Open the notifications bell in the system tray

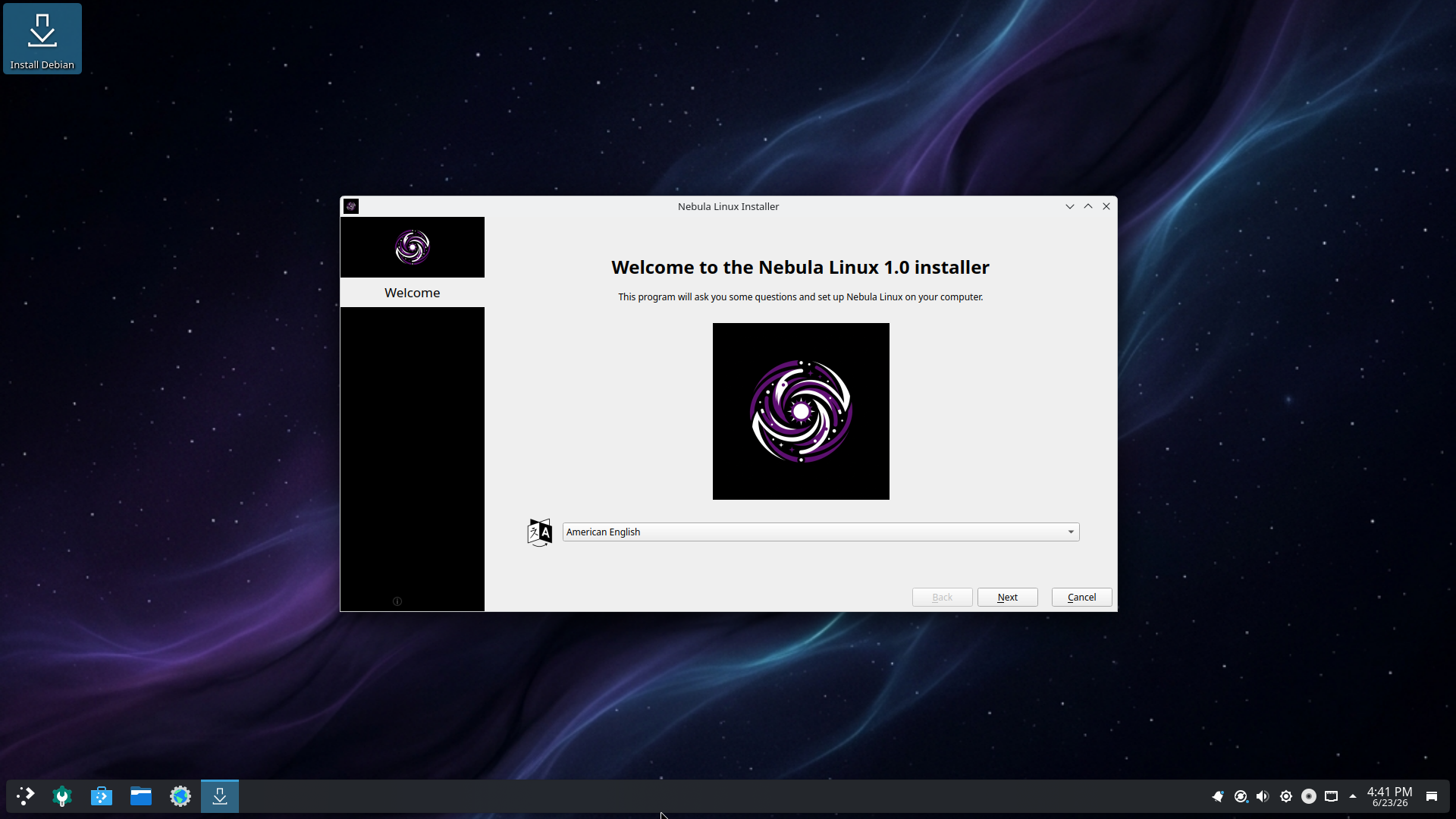(1218, 796)
